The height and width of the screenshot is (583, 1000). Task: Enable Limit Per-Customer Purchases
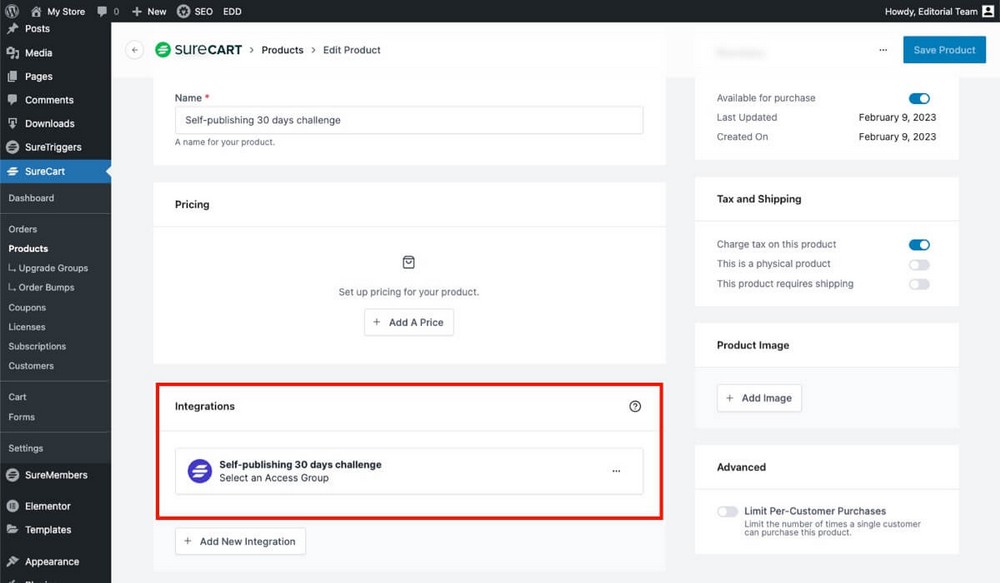coord(726,511)
